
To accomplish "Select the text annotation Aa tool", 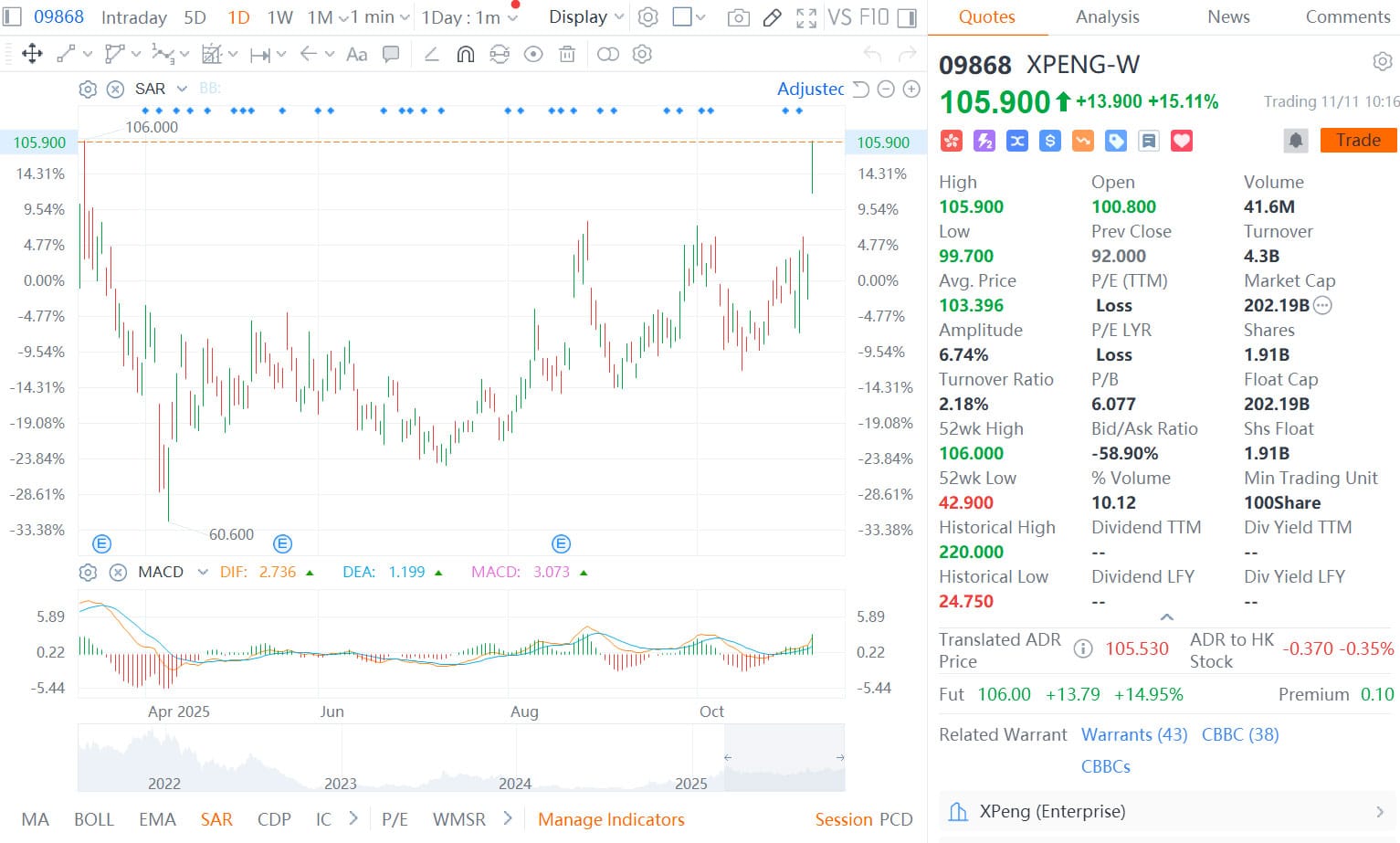I will (x=356, y=55).
